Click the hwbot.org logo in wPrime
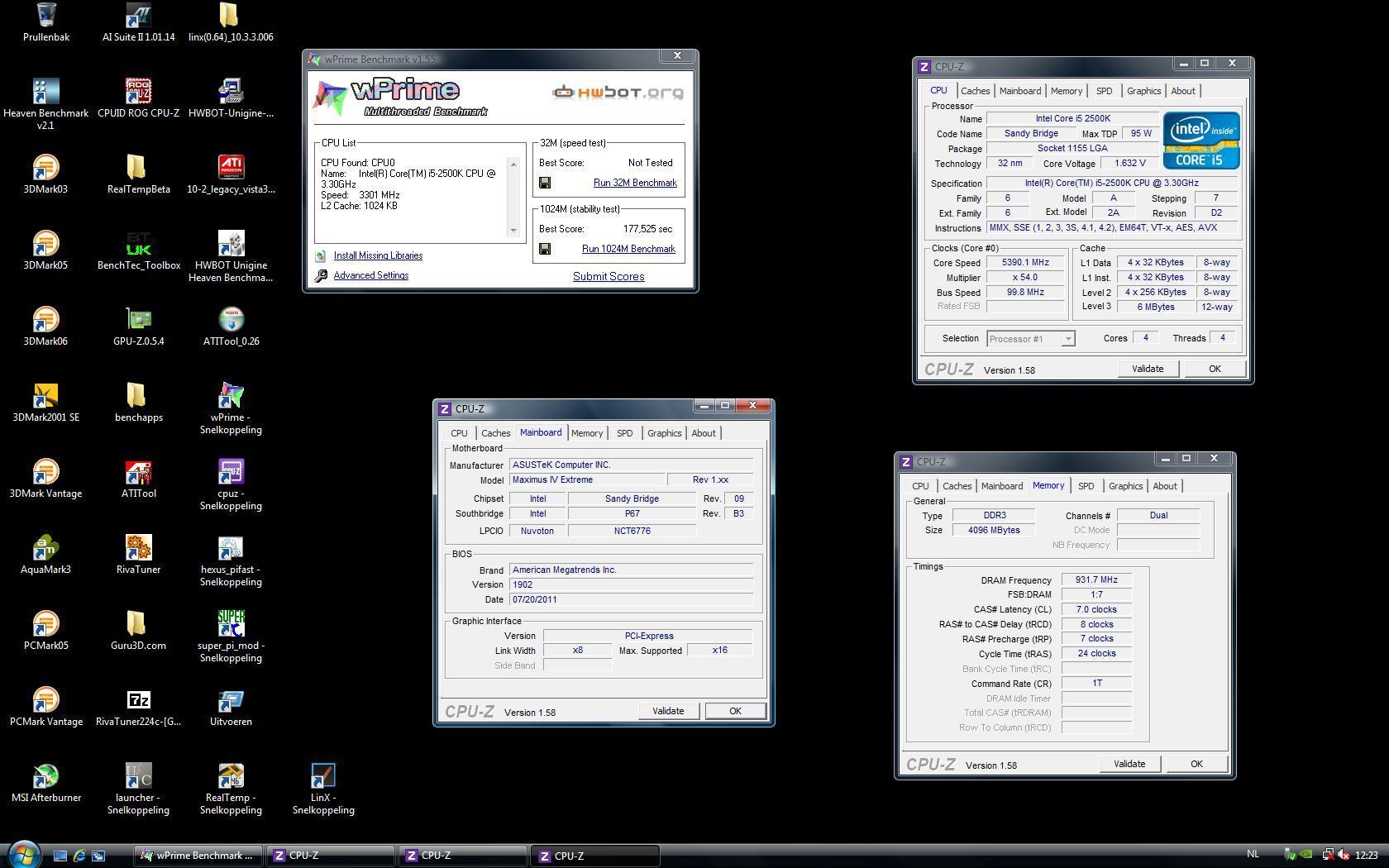1389x868 pixels. pyautogui.click(x=618, y=93)
